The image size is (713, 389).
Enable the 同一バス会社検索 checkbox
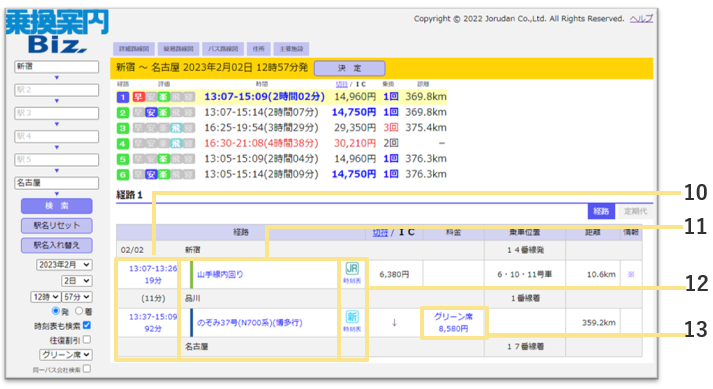87,369
